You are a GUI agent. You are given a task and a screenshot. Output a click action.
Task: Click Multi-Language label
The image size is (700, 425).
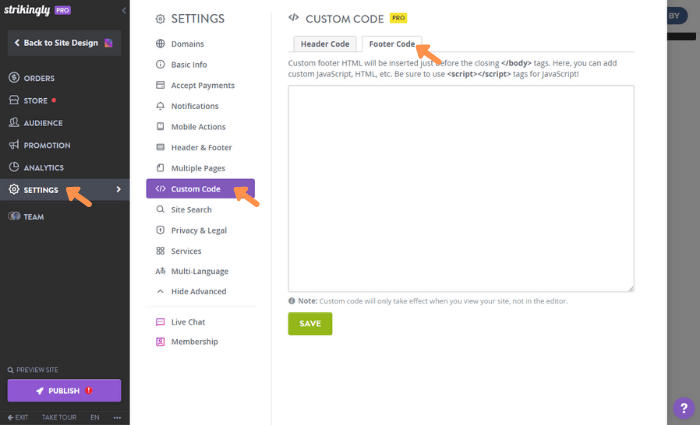click(200, 271)
